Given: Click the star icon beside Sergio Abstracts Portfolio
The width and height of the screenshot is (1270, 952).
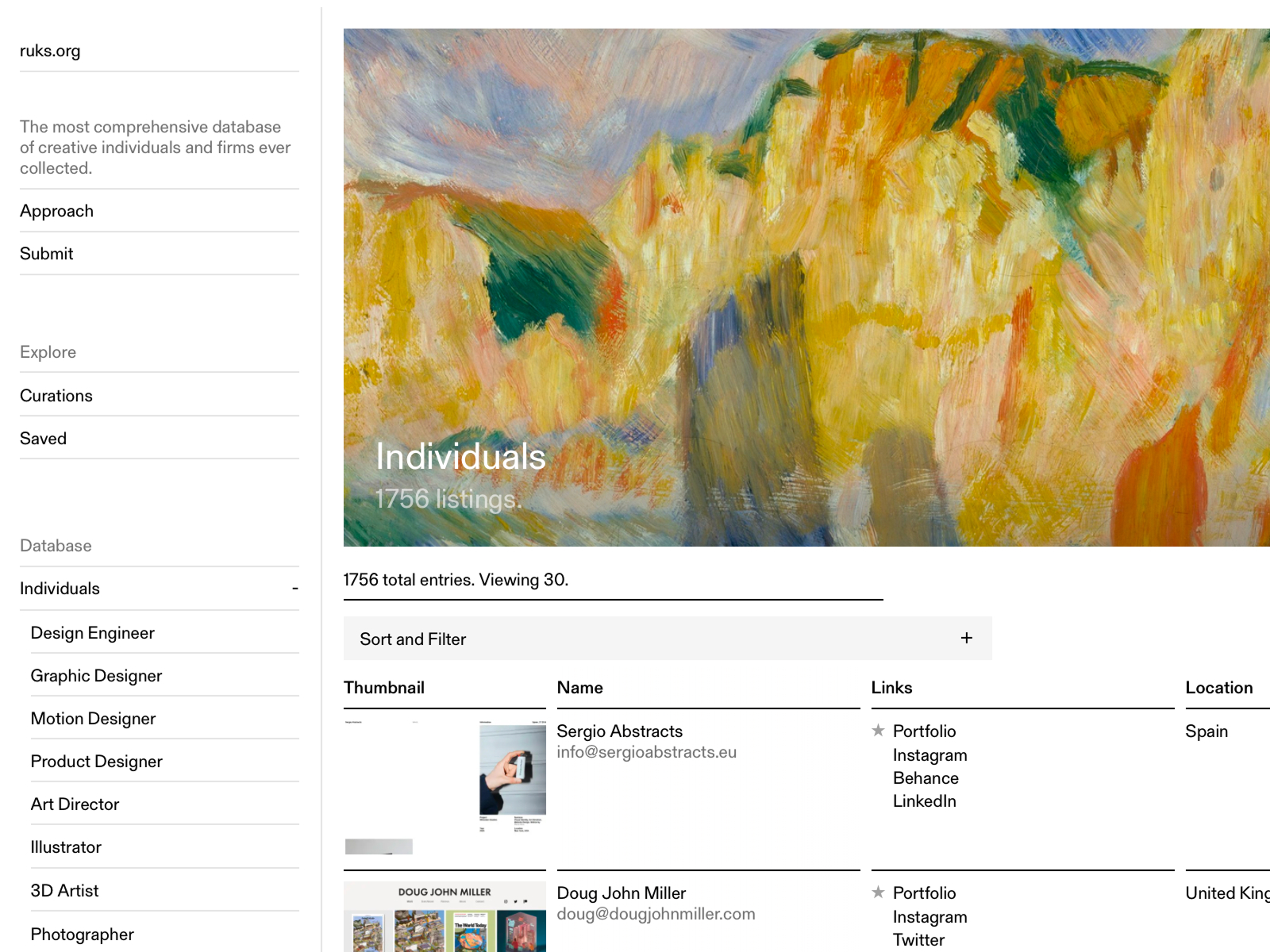Looking at the screenshot, I should click(x=878, y=731).
